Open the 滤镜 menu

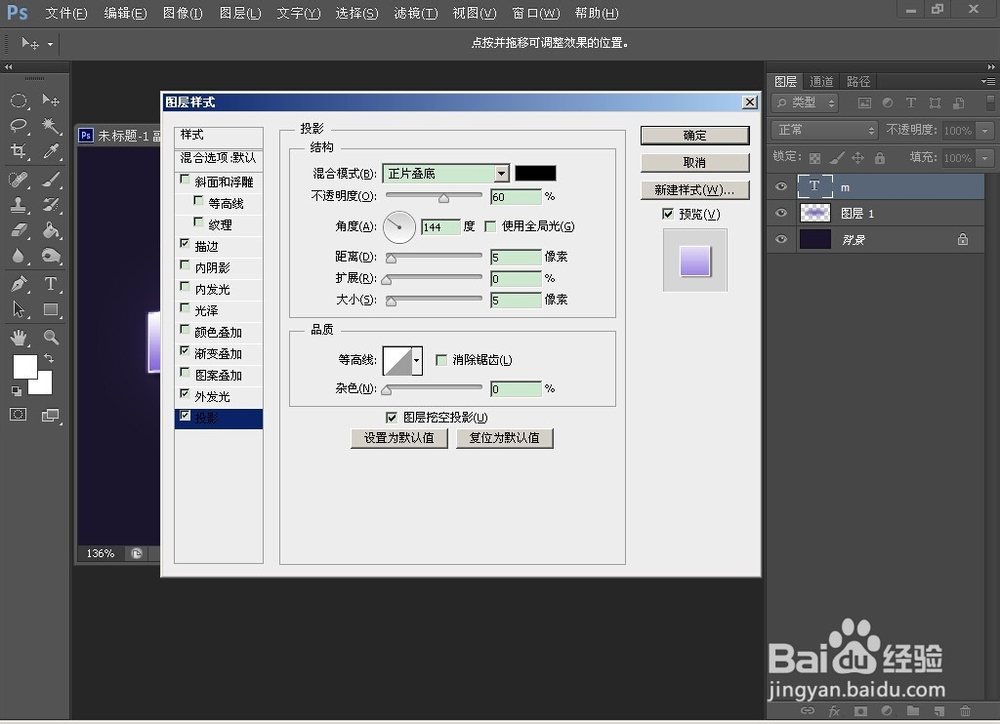point(416,13)
